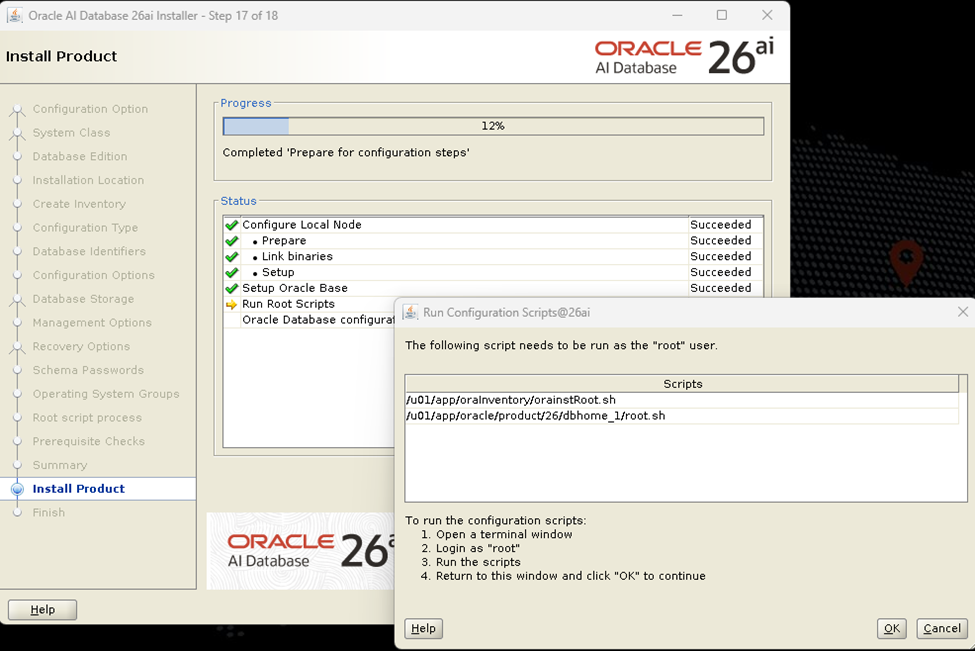Viewport: 975px width, 651px height.
Task: Click the red location pin on background
Action: click(906, 262)
